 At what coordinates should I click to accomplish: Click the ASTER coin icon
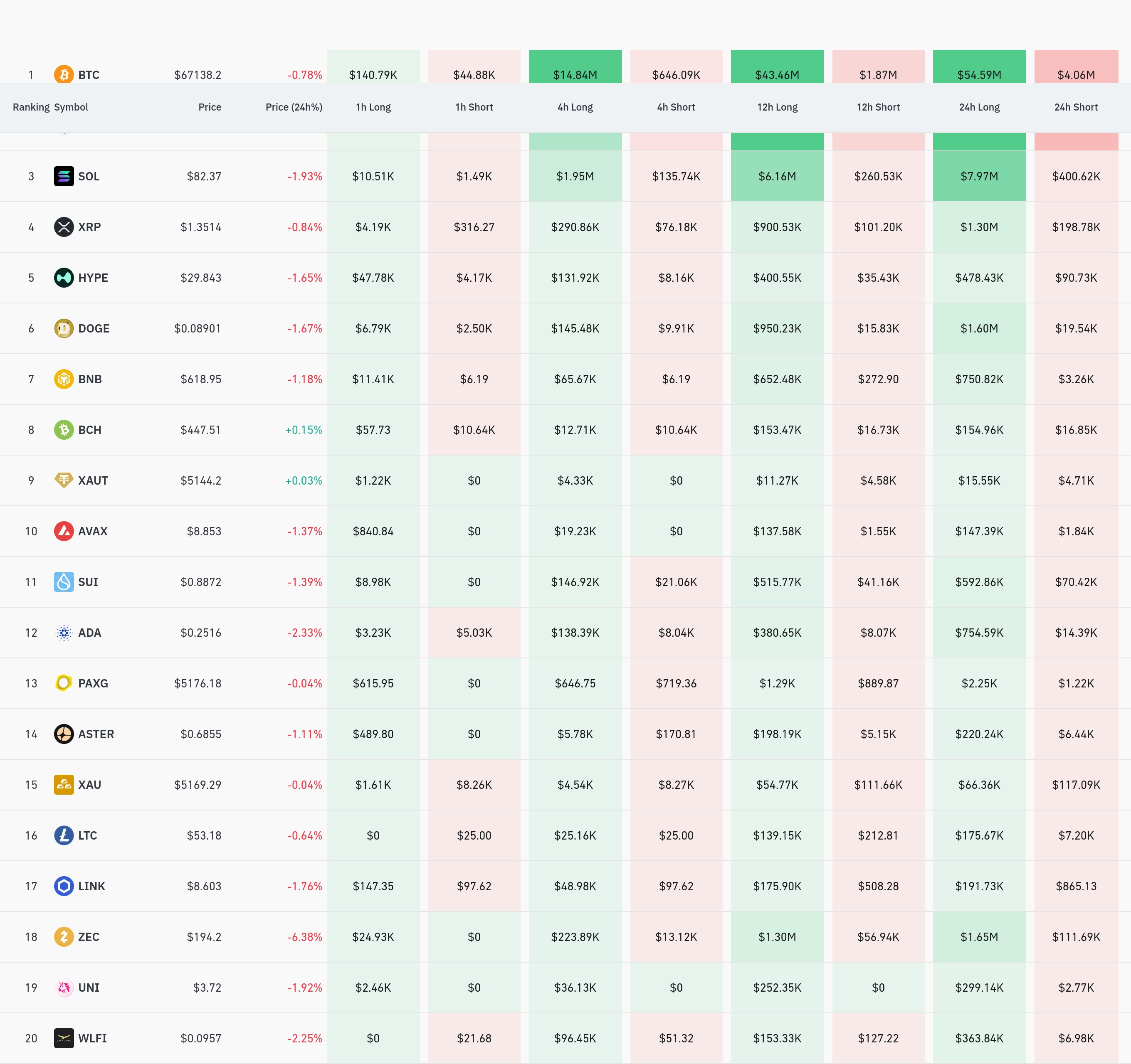click(64, 734)
